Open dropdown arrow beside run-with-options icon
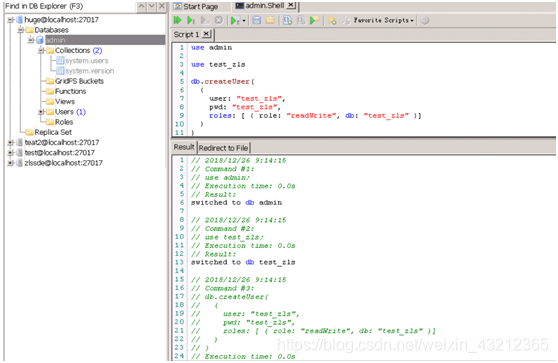Image resolution: width=558 pixels, height=363 pixels. [244, 21]
